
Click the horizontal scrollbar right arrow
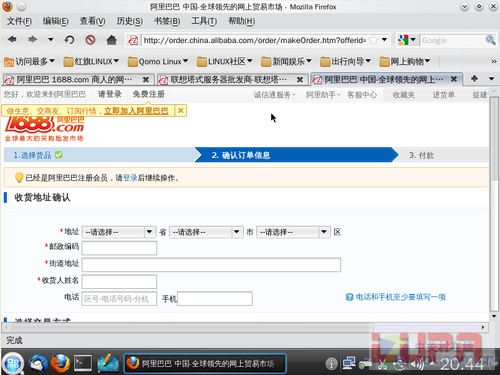483,327
